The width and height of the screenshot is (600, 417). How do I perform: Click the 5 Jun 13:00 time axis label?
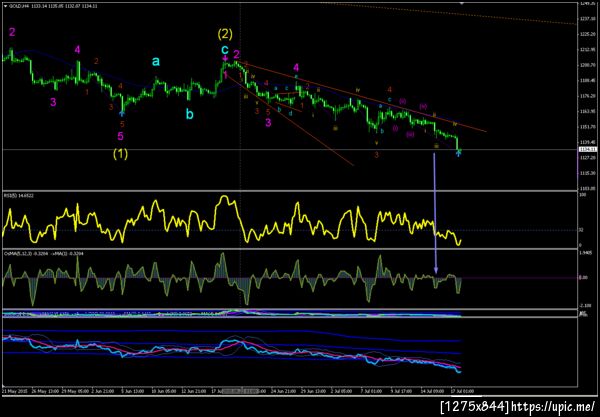(x=132, y=391)
